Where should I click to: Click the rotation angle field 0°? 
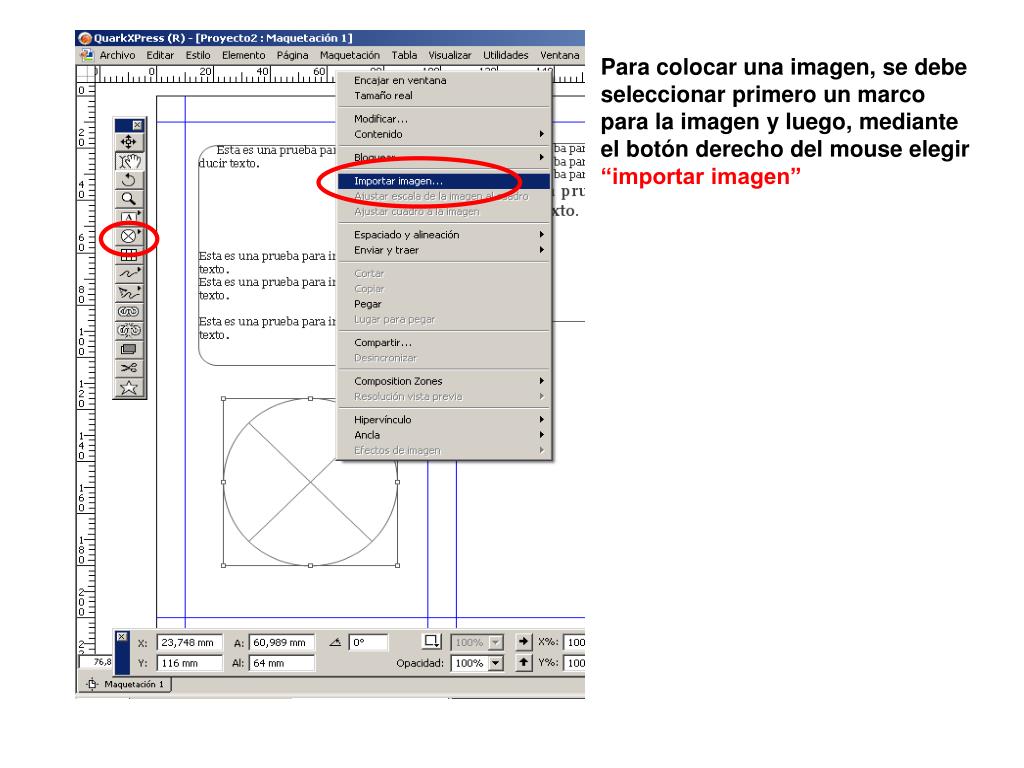(x=368, y=643)
